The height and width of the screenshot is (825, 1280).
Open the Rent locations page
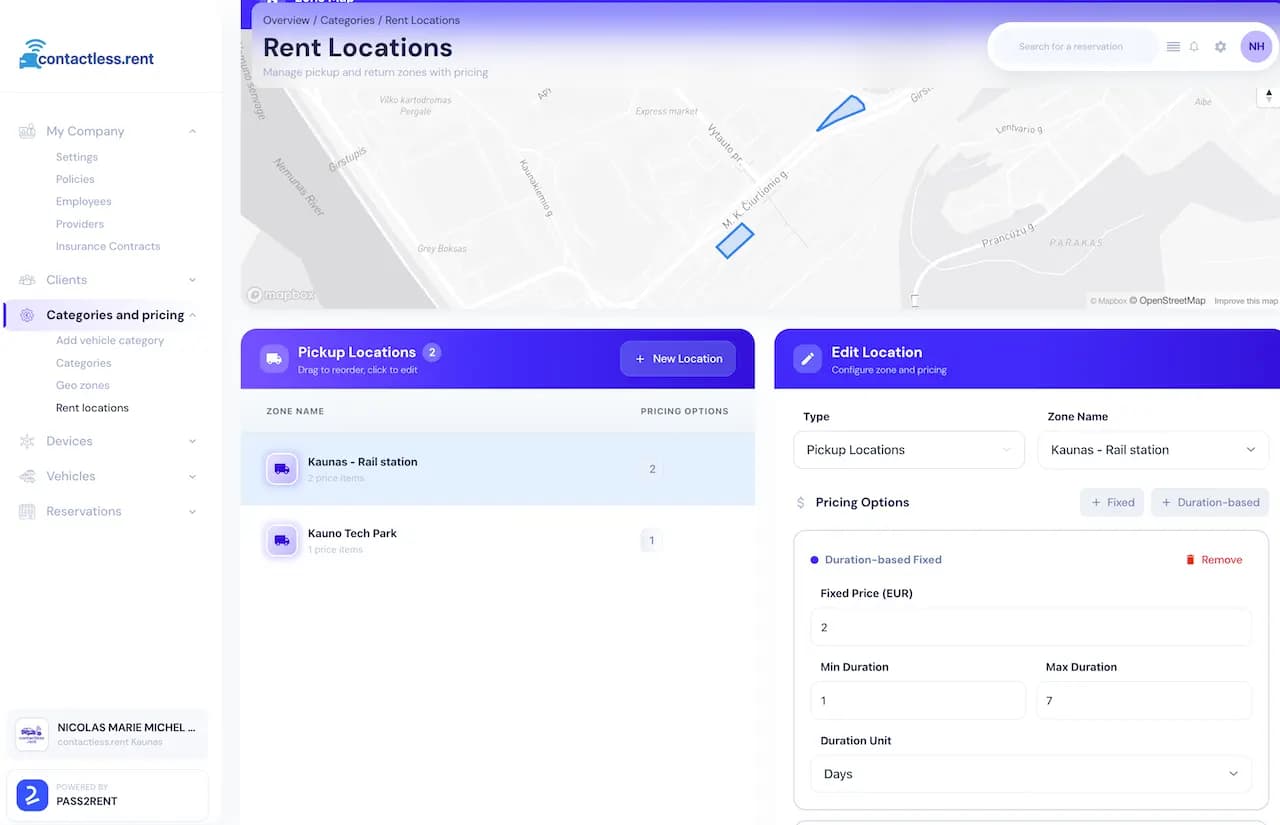coord(92,407)
